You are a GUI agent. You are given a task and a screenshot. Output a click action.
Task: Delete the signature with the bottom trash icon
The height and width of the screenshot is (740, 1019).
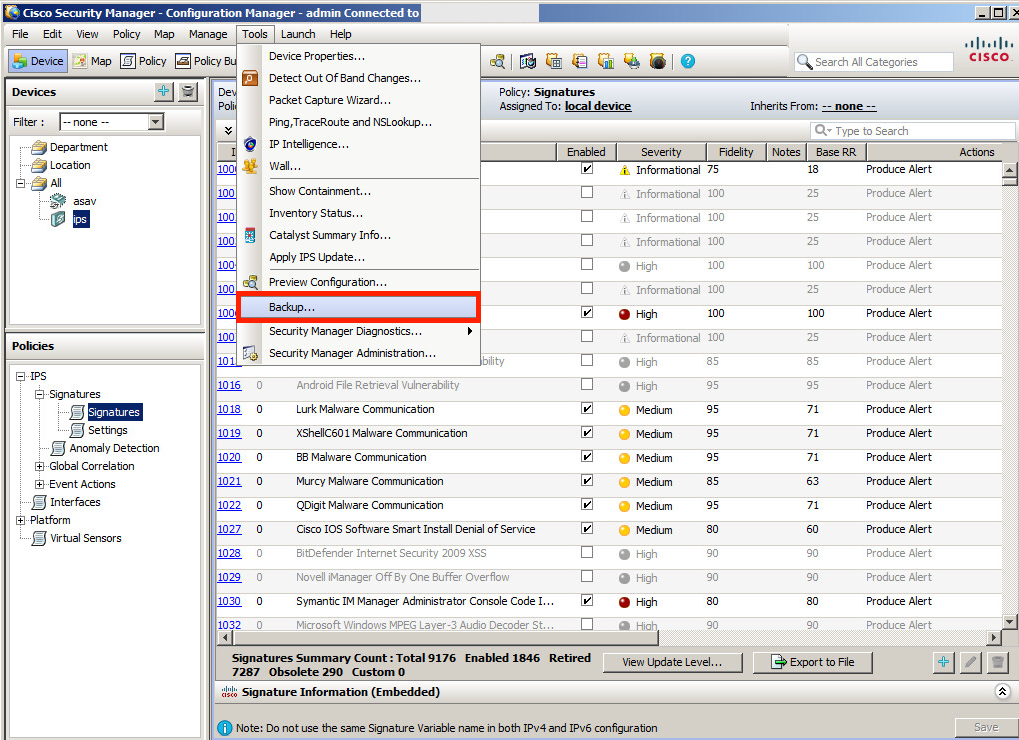[998, 662]
